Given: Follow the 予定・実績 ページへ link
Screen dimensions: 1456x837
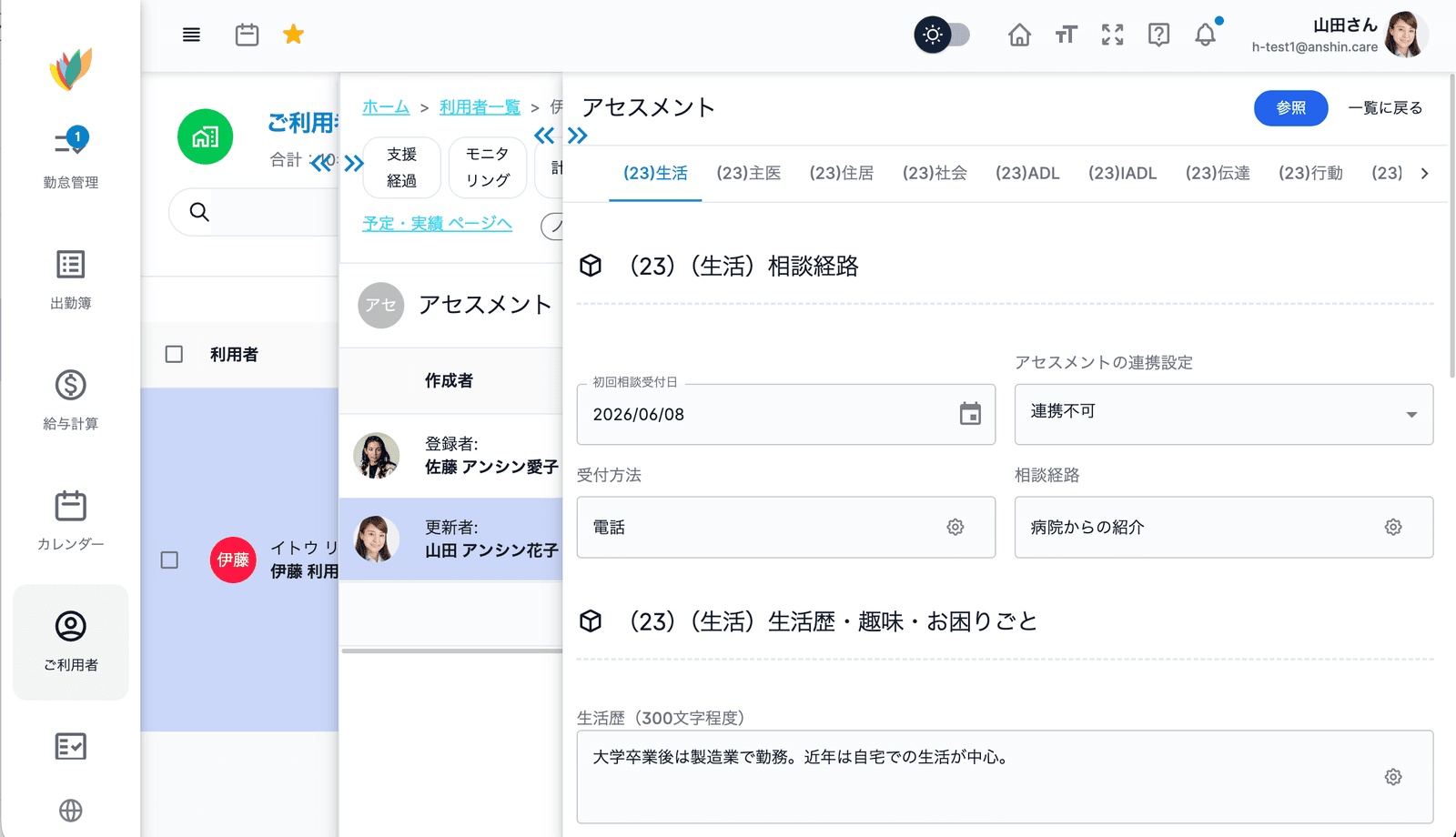Looking at the screenshot, I should (437, 223).
